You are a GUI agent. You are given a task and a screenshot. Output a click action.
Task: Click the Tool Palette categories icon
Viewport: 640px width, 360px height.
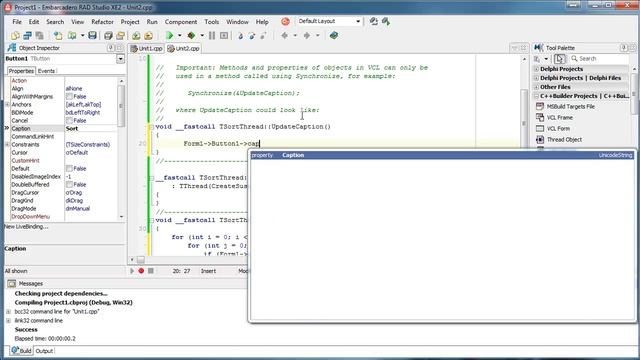(x=537, y=59)
